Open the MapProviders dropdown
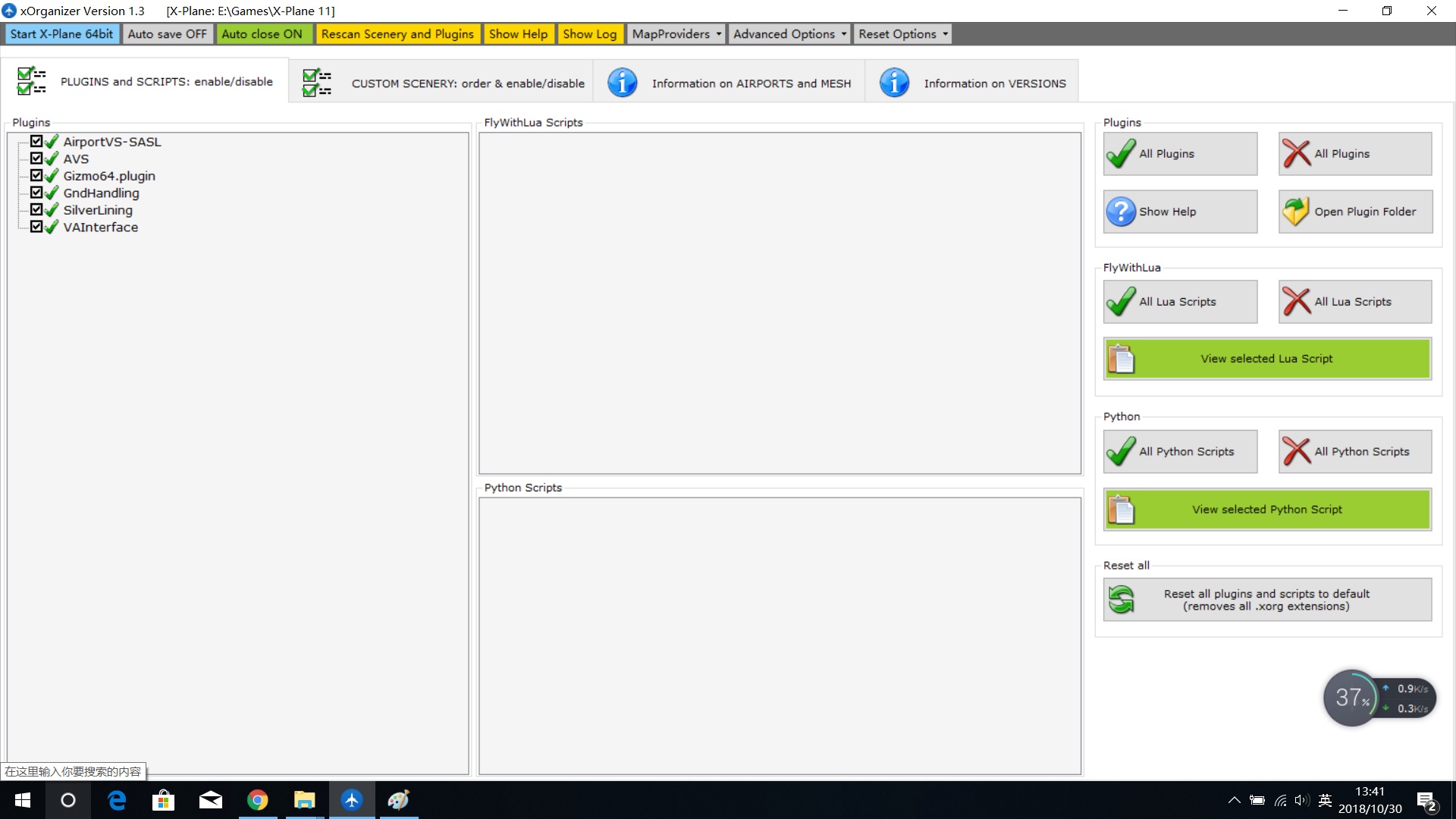 pyautogui.click(x=676, y=34)
